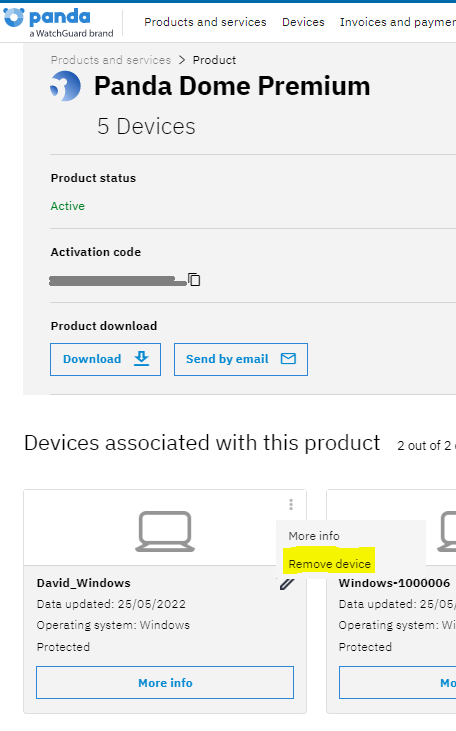Viewport: 456px width, 731px height.
Task: Click laptop icon on Windows-1000006 card
Action: (447, 531)
